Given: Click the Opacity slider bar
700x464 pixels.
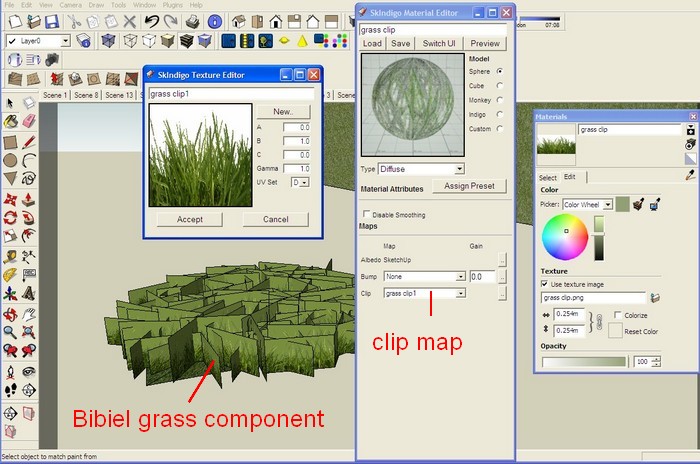Looking at the screenshot, I should [x=584, y=361].
